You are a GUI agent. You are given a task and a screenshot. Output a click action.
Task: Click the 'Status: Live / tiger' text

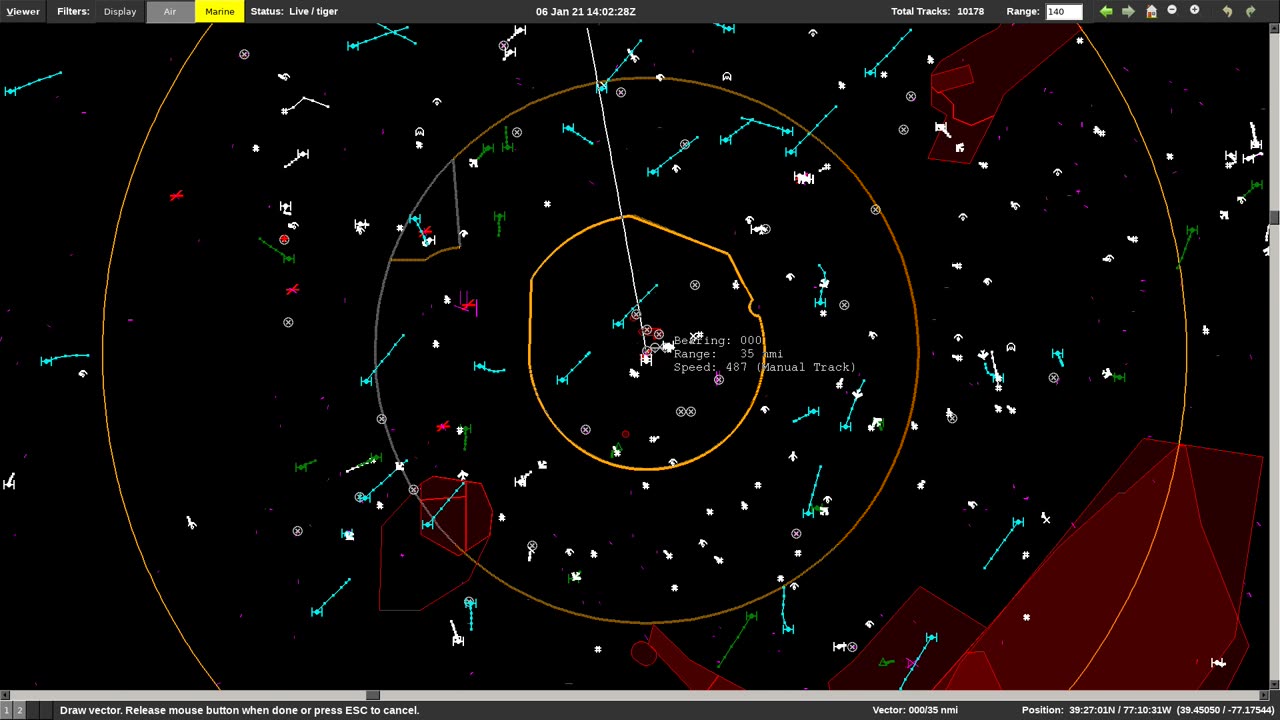(x=294, y=11)
